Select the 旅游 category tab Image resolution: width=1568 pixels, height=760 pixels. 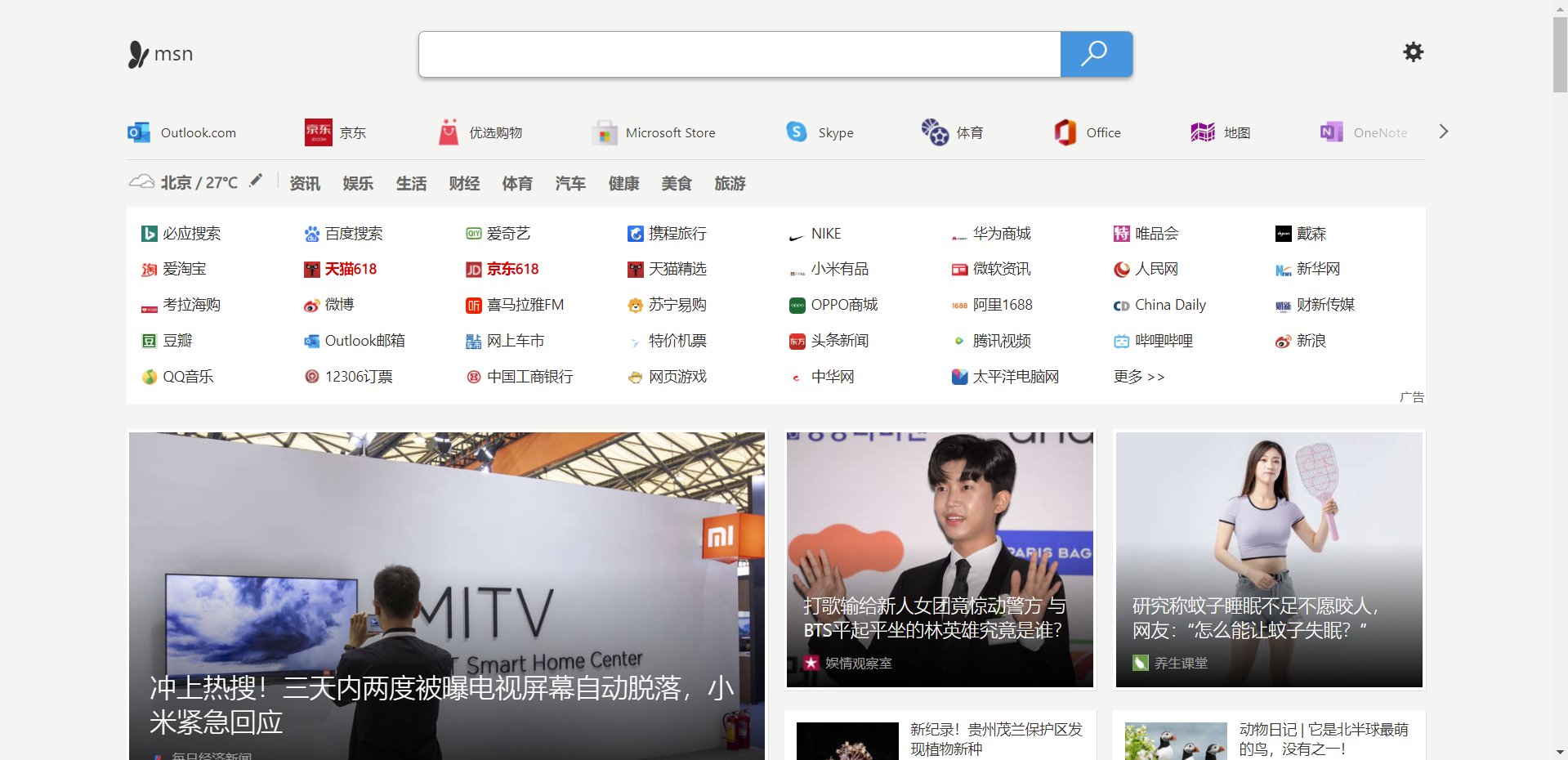pyautogui.click(x=730, y=183)
